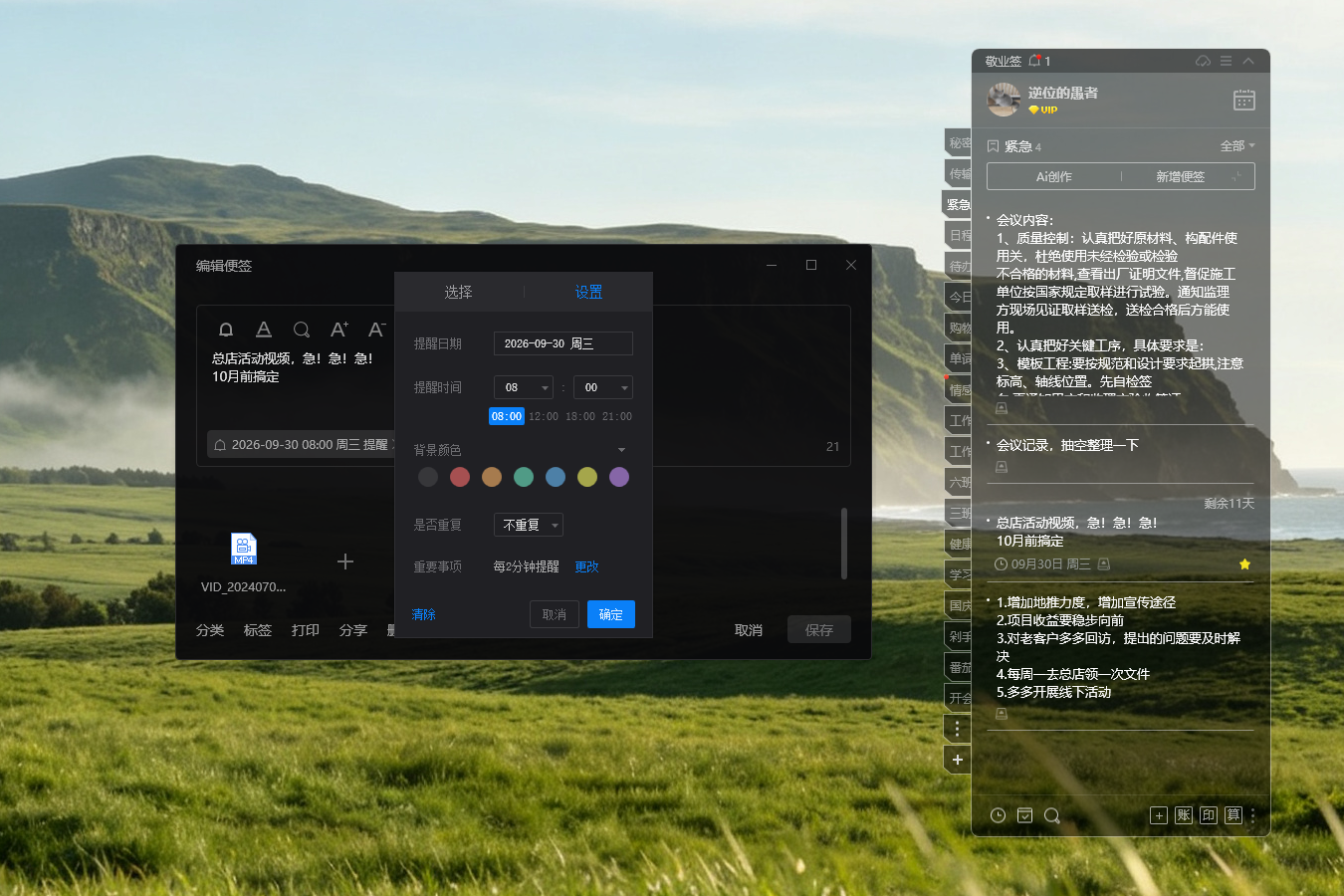The image size is (1344, 896).
Task: Add an attachment with the plus icon
Action: coord(345,561)
